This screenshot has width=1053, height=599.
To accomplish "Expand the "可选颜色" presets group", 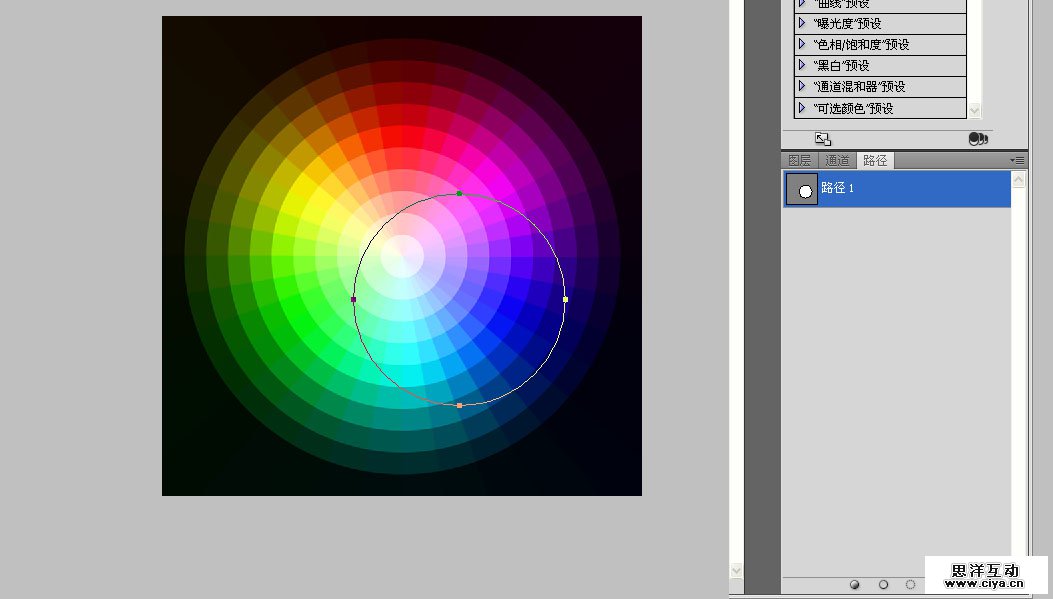I will (802, 107).
